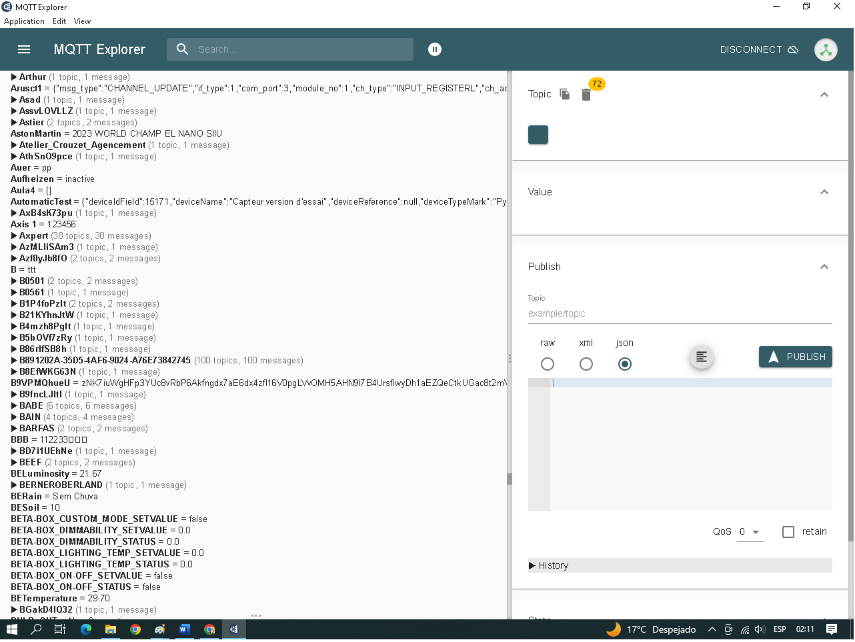Copy the topic to clipboard
The width and height of the screenshot is (855, 642).
564,94
